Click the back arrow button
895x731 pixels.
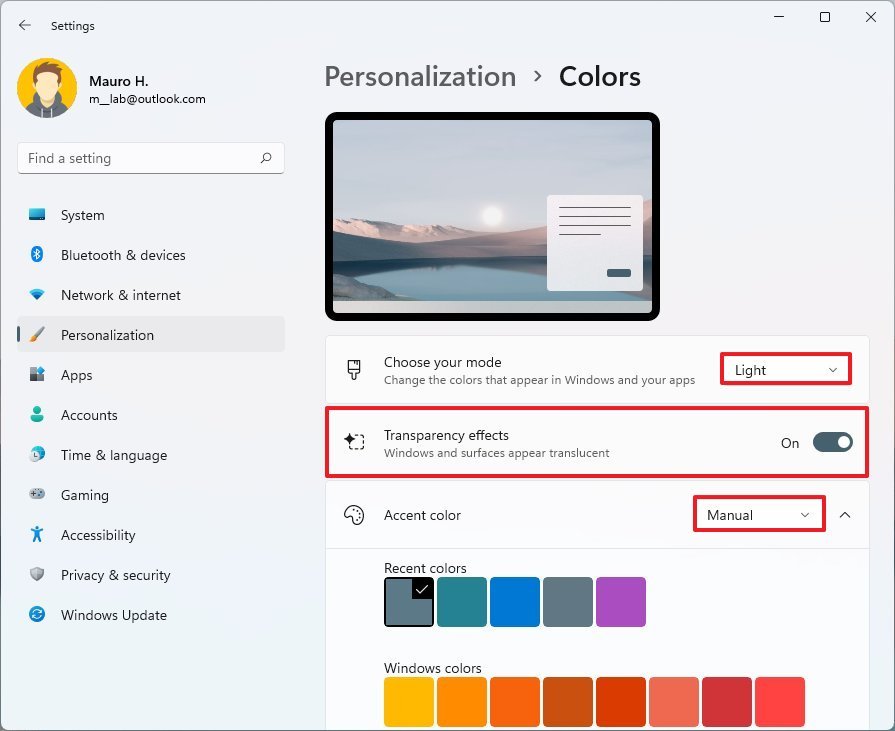(24, 25)
